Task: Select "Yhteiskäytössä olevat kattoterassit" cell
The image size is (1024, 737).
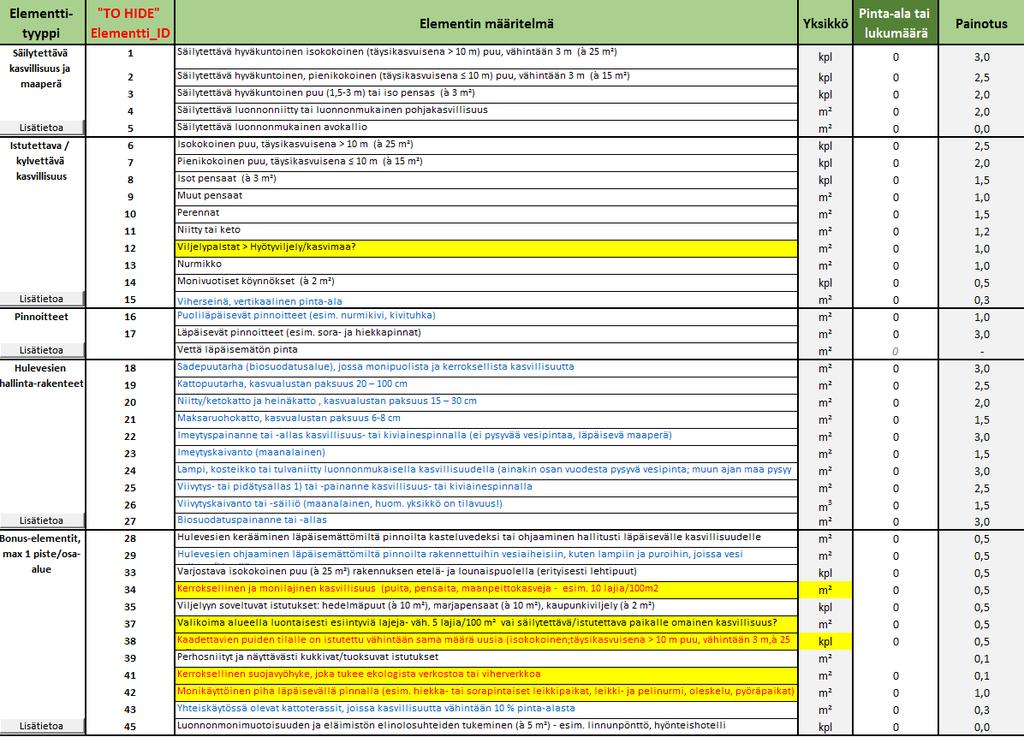Action: 487,710
